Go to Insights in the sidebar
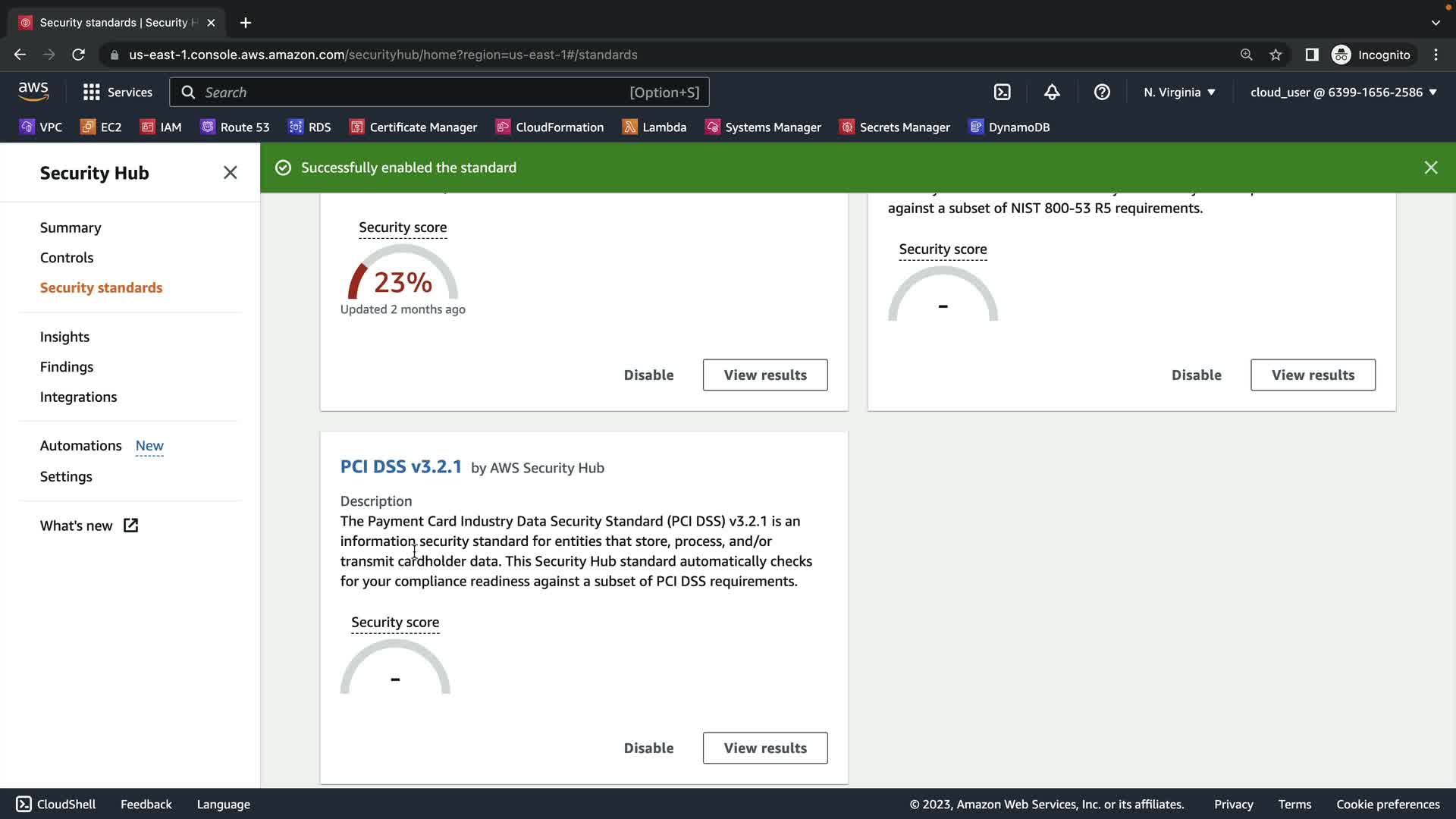Screen dimensions: 1456x819 [64, 337]
